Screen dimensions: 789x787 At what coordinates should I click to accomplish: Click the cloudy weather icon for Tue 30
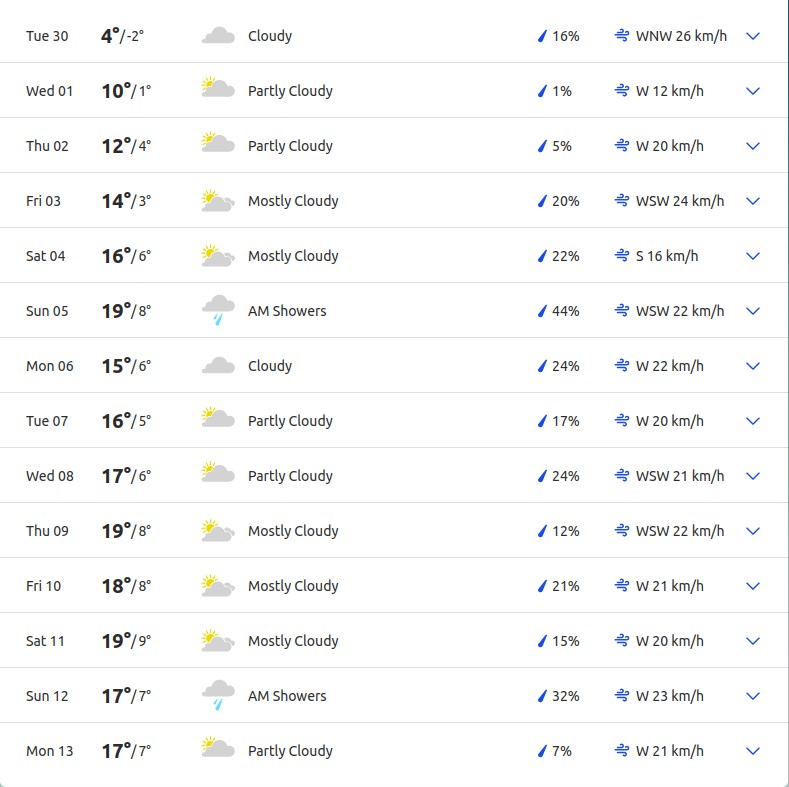pyautogui.click(x=218, y=36)
